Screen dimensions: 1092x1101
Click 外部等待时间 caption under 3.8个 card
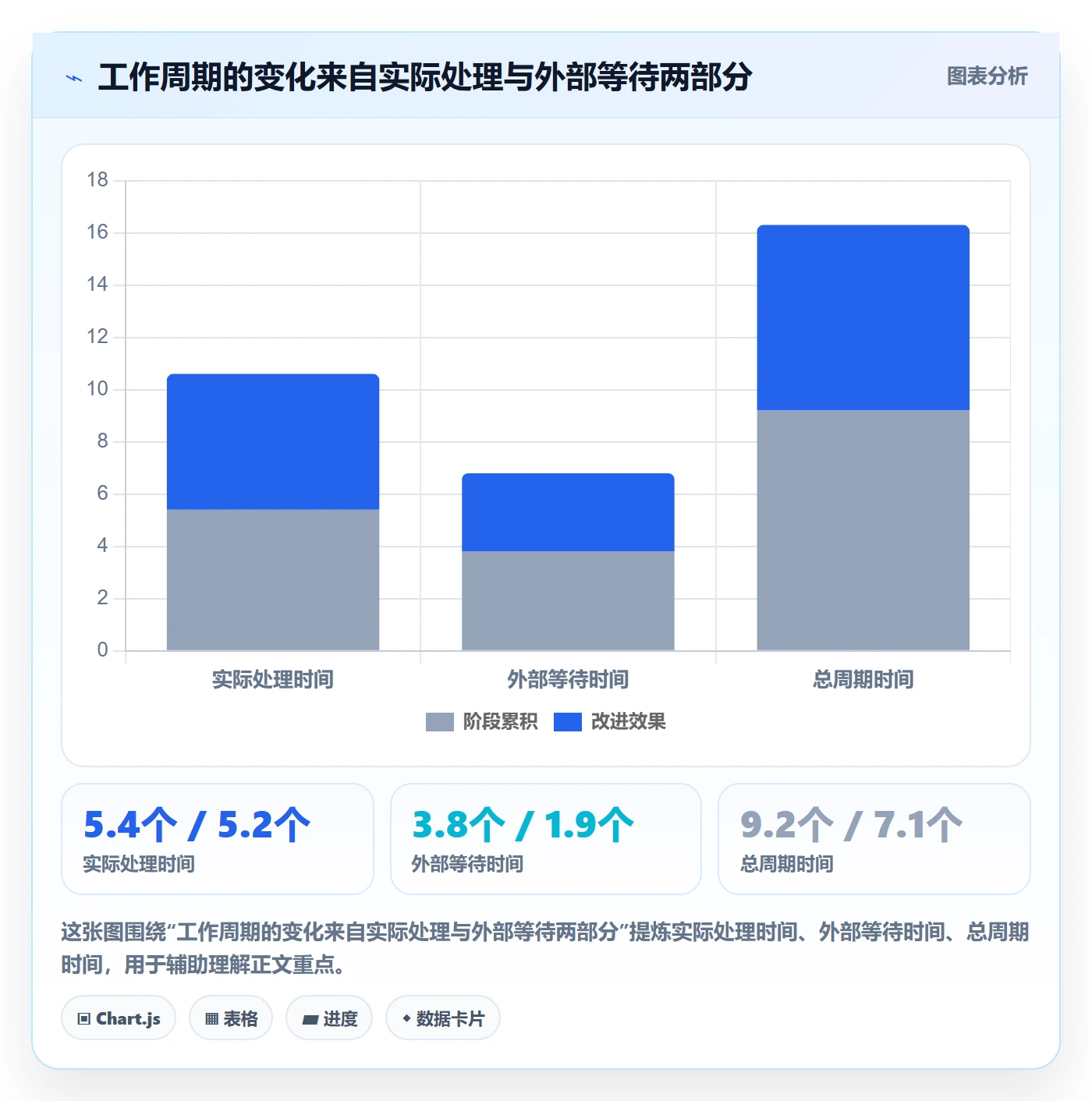(467, 864)
